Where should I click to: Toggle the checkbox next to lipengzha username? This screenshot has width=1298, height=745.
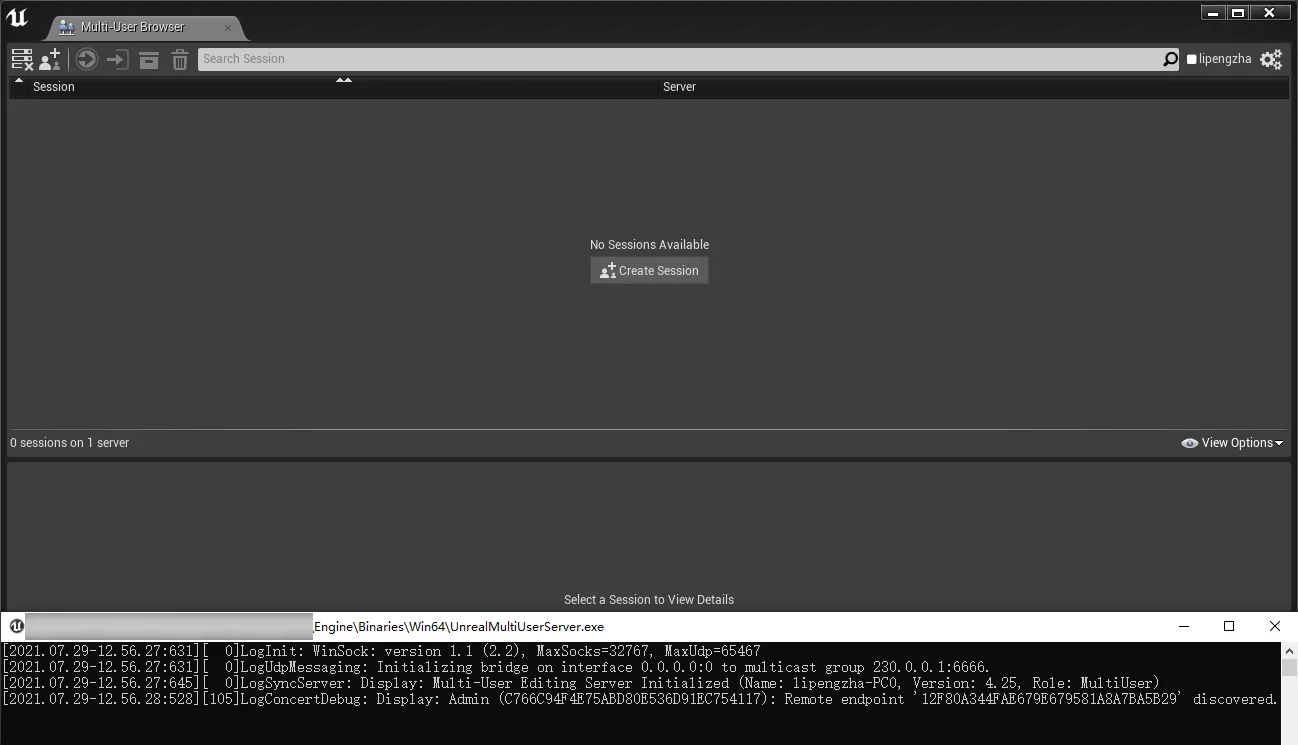(1191, 59)
